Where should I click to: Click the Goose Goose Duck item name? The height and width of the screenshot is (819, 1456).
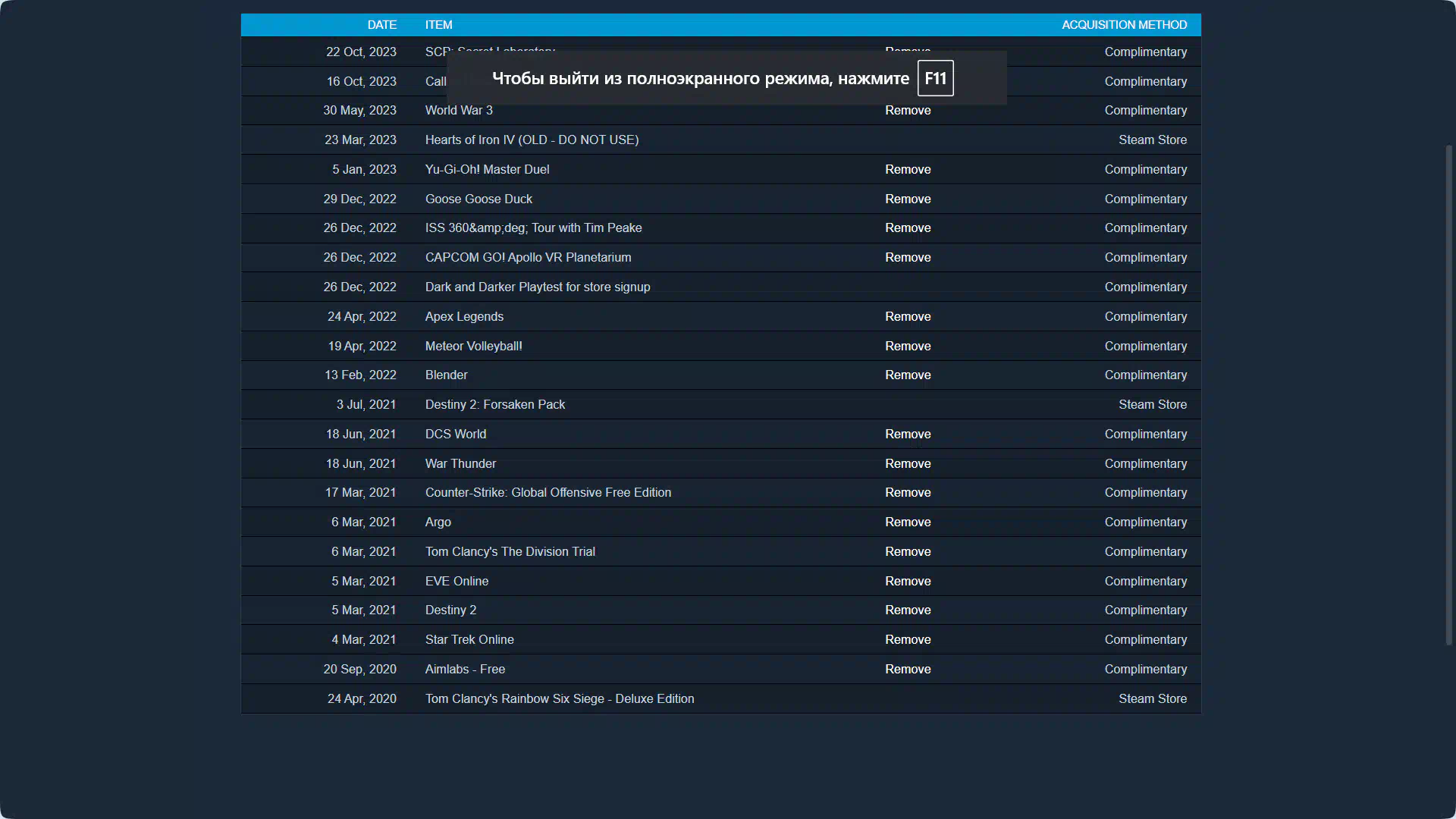click(479, 199)
